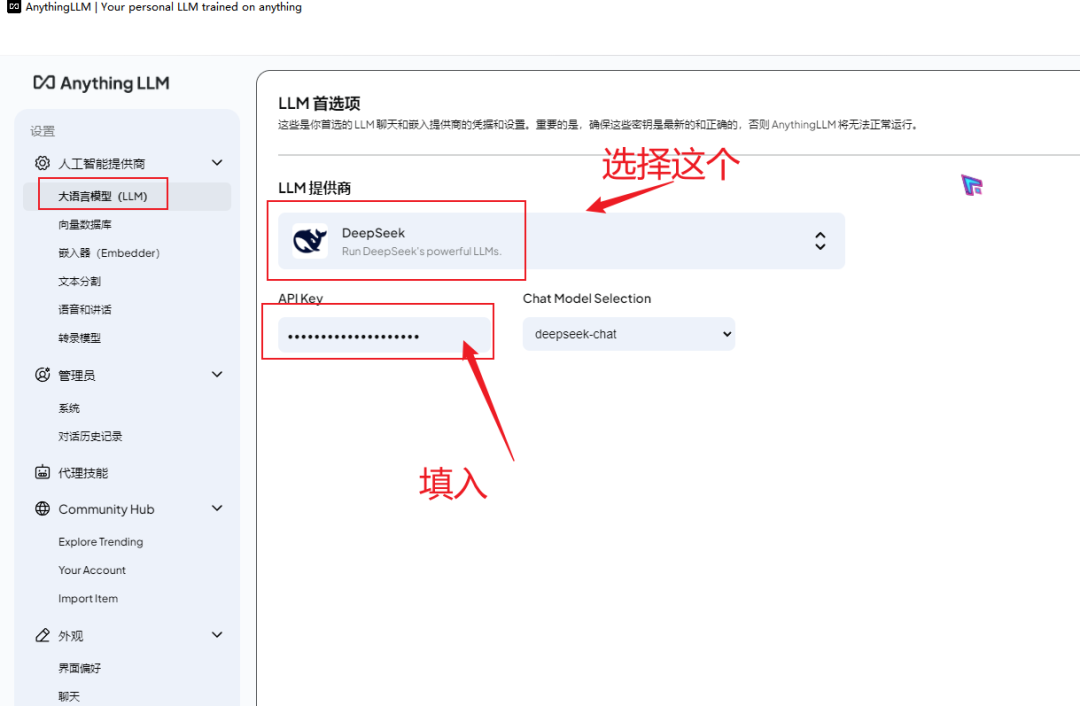Click the LLM 提供商 label
1080x706 pixels.
(x=315, y=188)
